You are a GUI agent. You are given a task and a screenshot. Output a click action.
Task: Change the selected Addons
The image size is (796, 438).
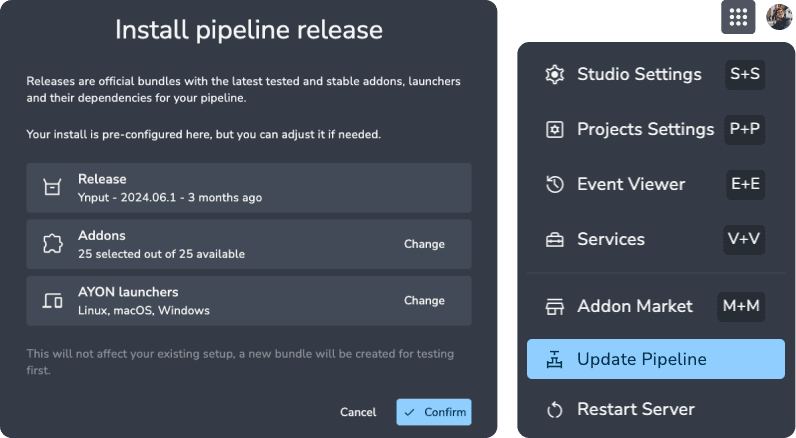pyautogui.click(x=424, y=244)
